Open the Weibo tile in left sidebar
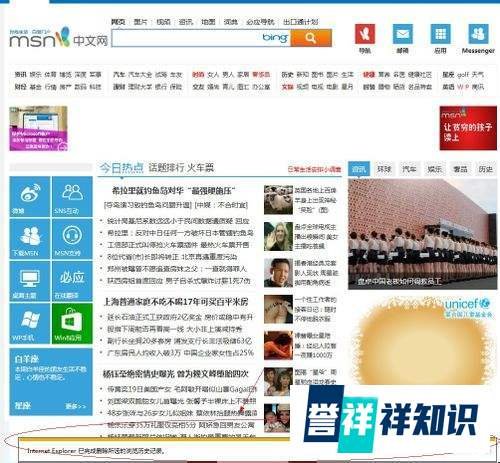The height and width of the screenshot is (463, 500). pos(30,197)
